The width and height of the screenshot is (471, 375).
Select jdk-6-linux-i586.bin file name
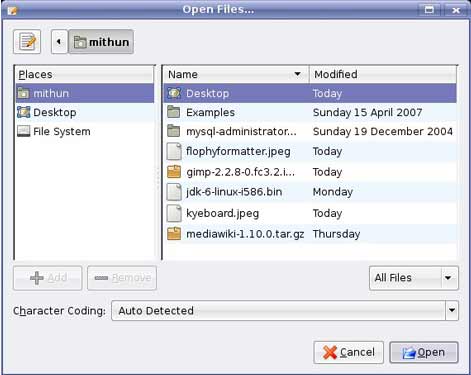click(x=234, y=192)
